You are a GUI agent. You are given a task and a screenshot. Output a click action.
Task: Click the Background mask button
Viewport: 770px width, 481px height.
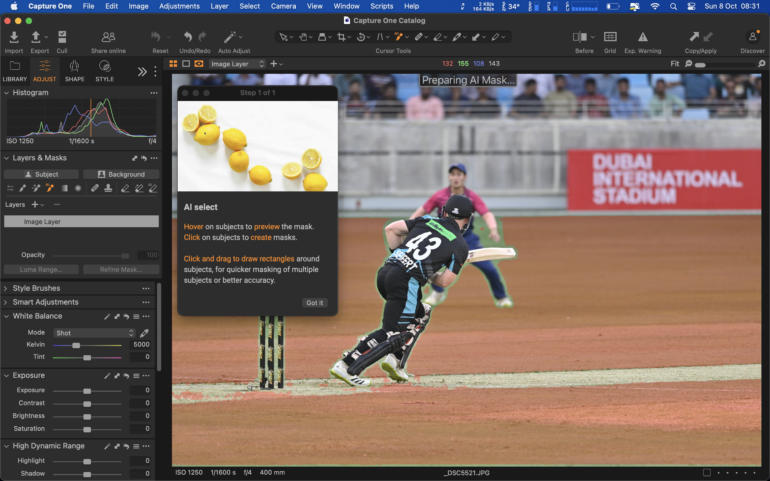click(x=121, y=174)
